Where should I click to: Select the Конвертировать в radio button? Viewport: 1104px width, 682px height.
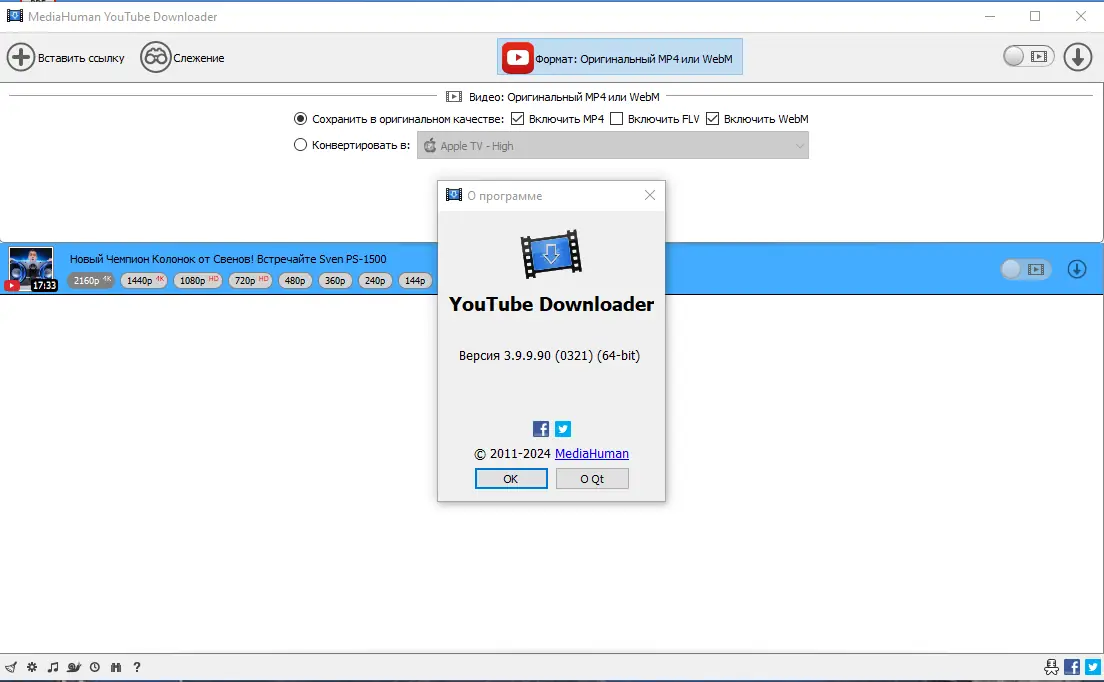(x=300, y=145)
